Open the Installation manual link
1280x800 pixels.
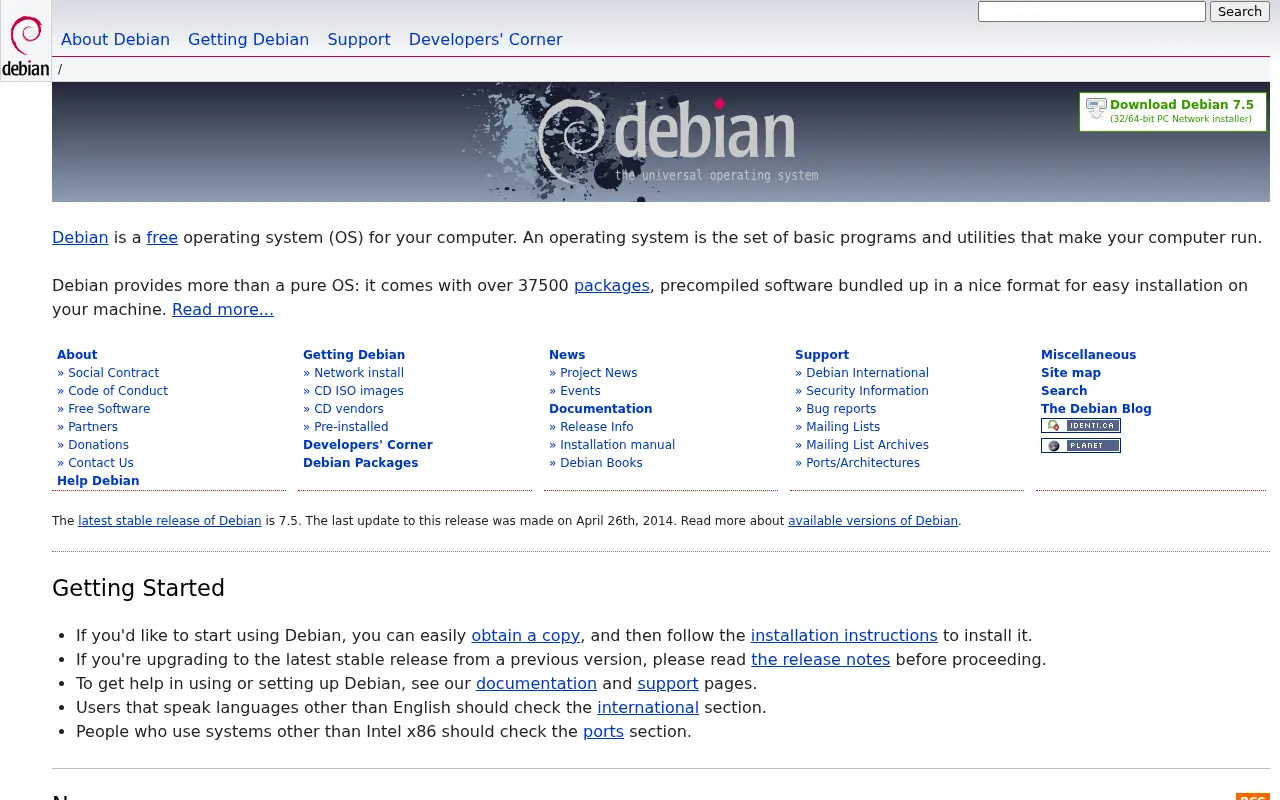pyautogui.click(x=617, y=445)
